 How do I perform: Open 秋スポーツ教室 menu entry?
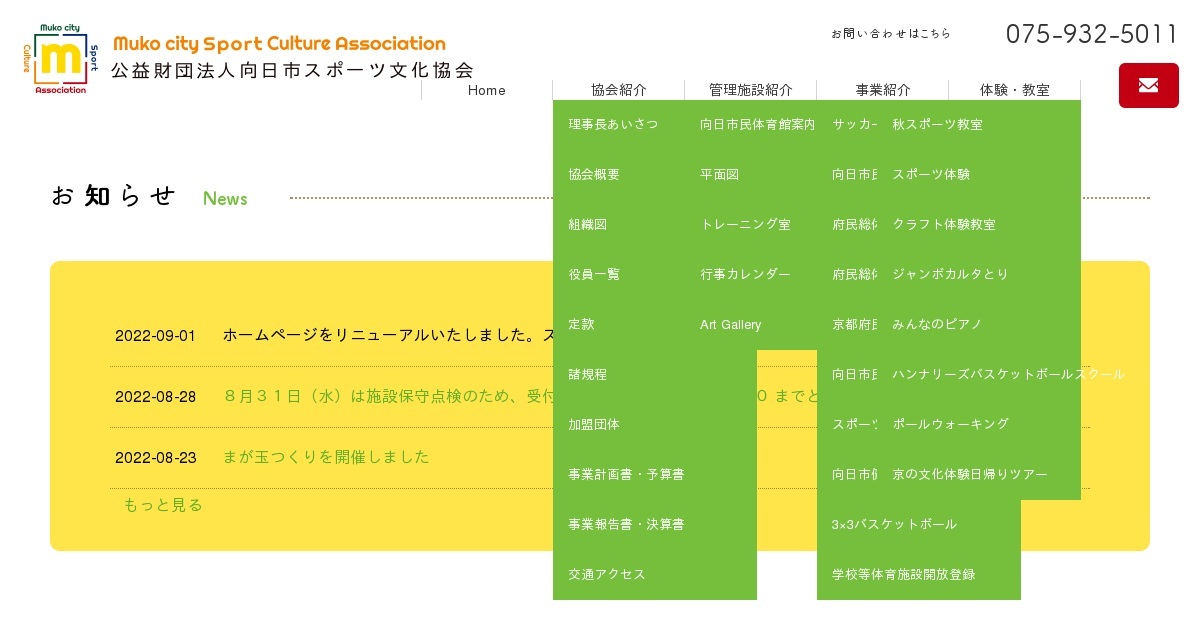(937, 124)
